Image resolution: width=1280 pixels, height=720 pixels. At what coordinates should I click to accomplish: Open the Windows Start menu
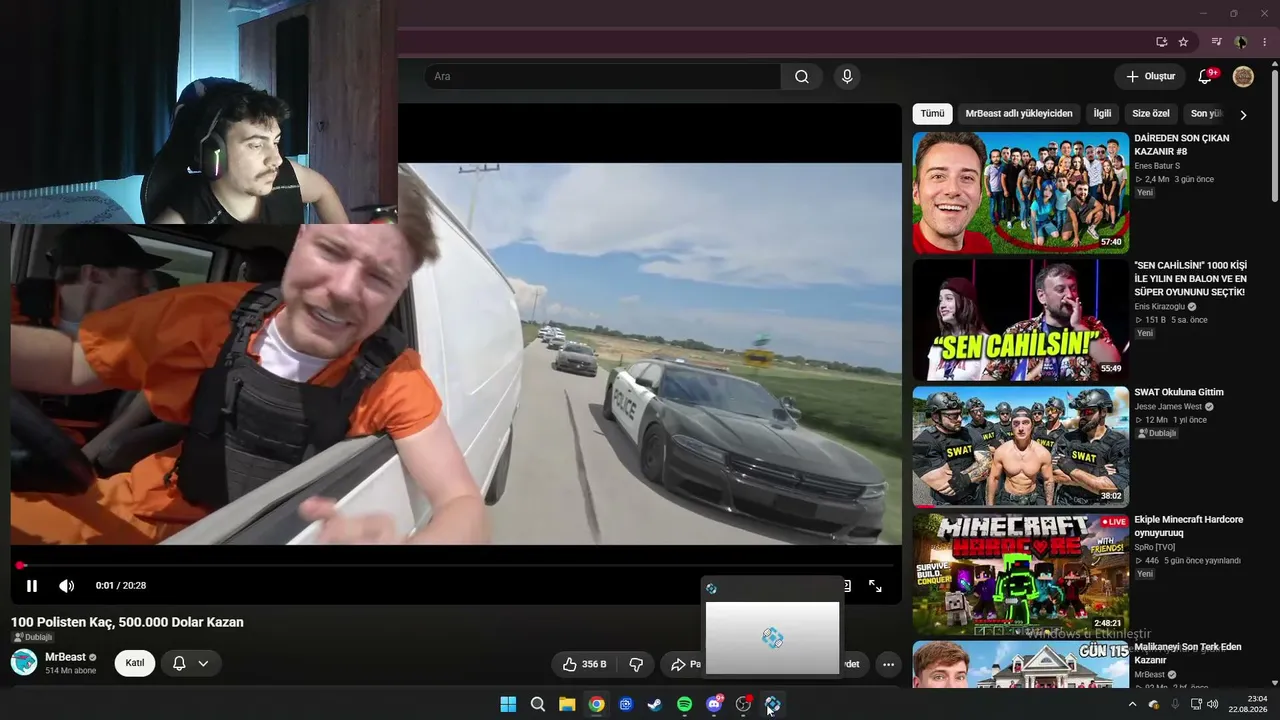point(508,704)
